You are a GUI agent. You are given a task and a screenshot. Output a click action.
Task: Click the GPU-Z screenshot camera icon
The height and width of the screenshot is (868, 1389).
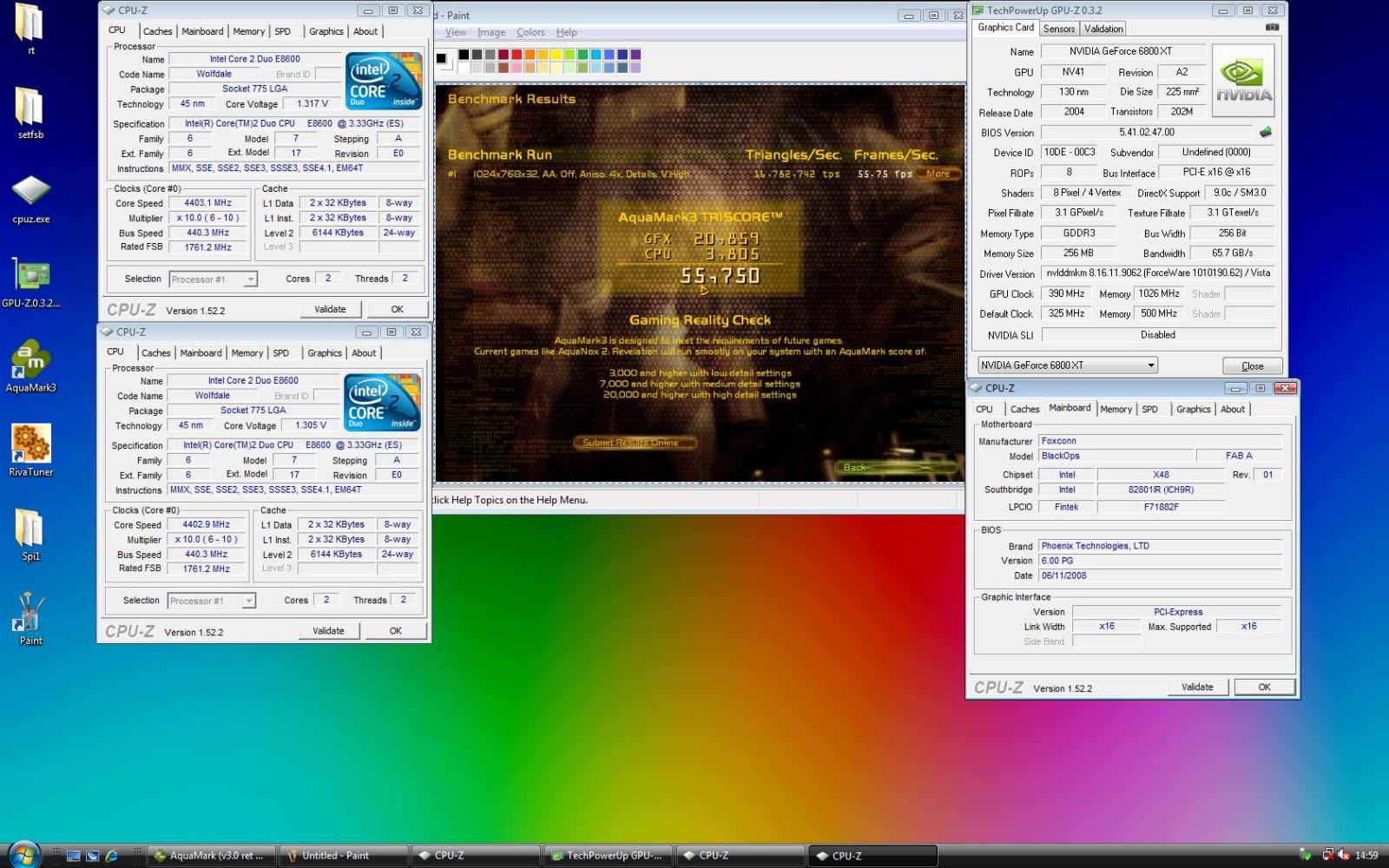(1272, 27)
